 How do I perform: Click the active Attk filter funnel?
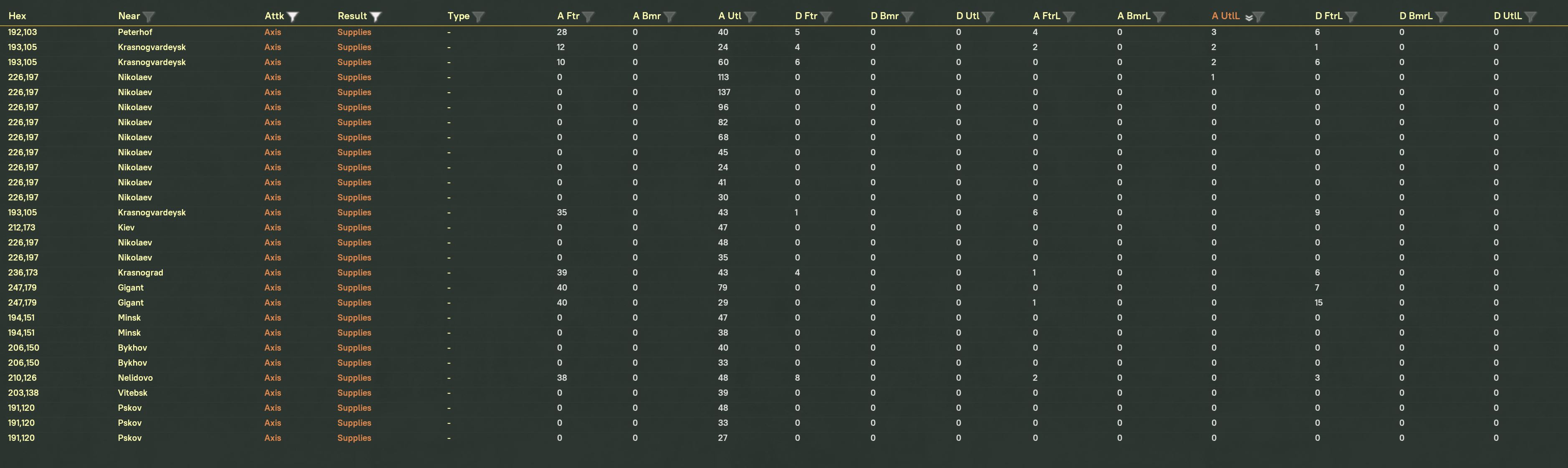click(293, 16)
